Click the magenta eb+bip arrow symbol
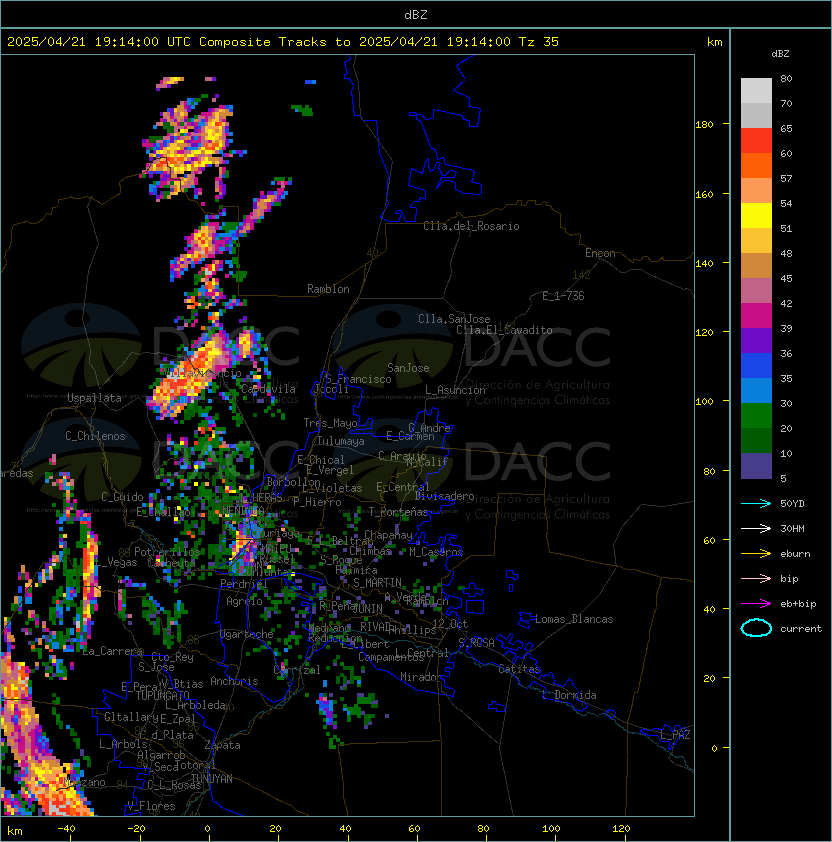 [x=756, y=604]
